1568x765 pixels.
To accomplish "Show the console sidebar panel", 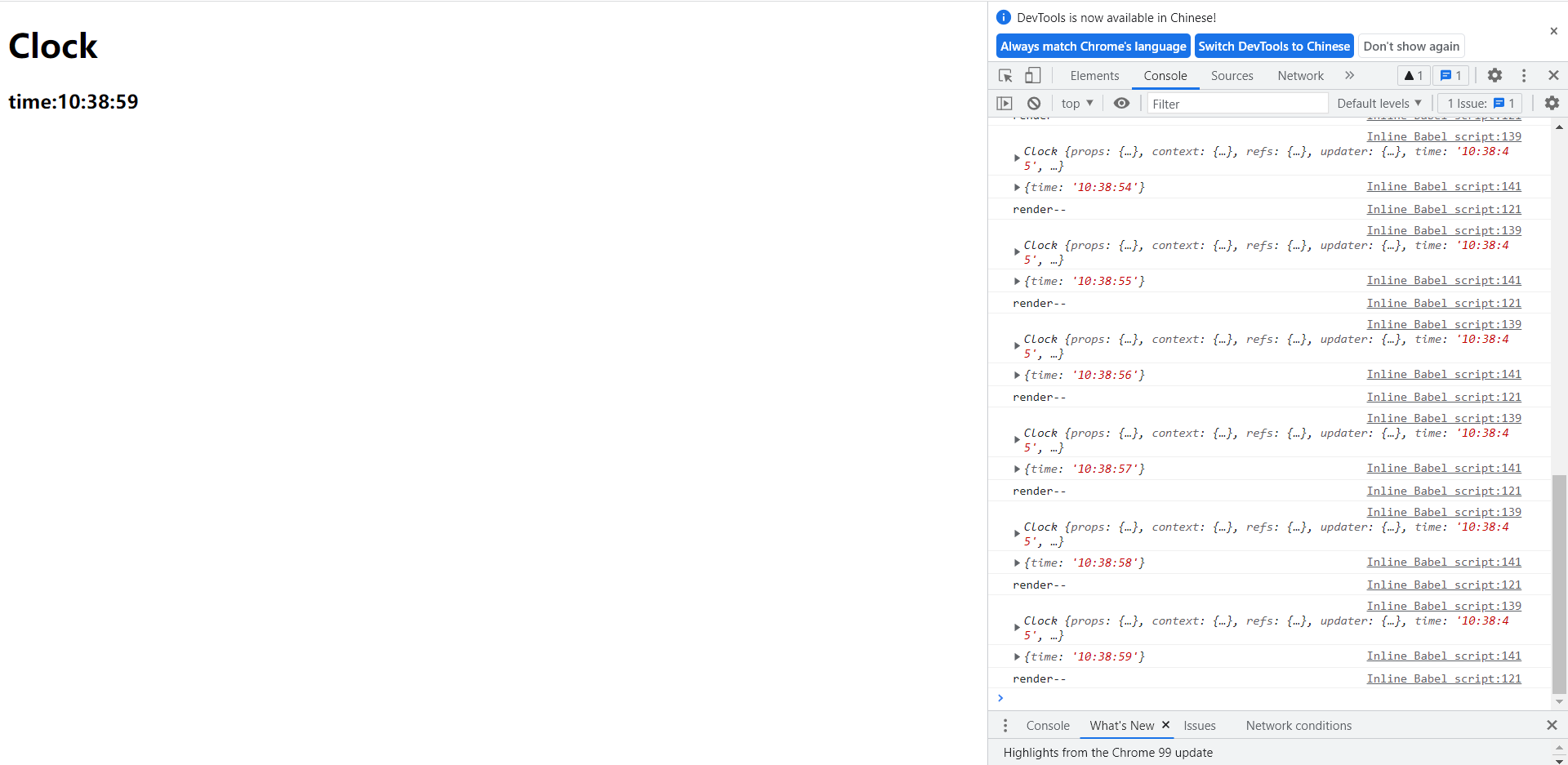I will click(x=1004, y=103).
